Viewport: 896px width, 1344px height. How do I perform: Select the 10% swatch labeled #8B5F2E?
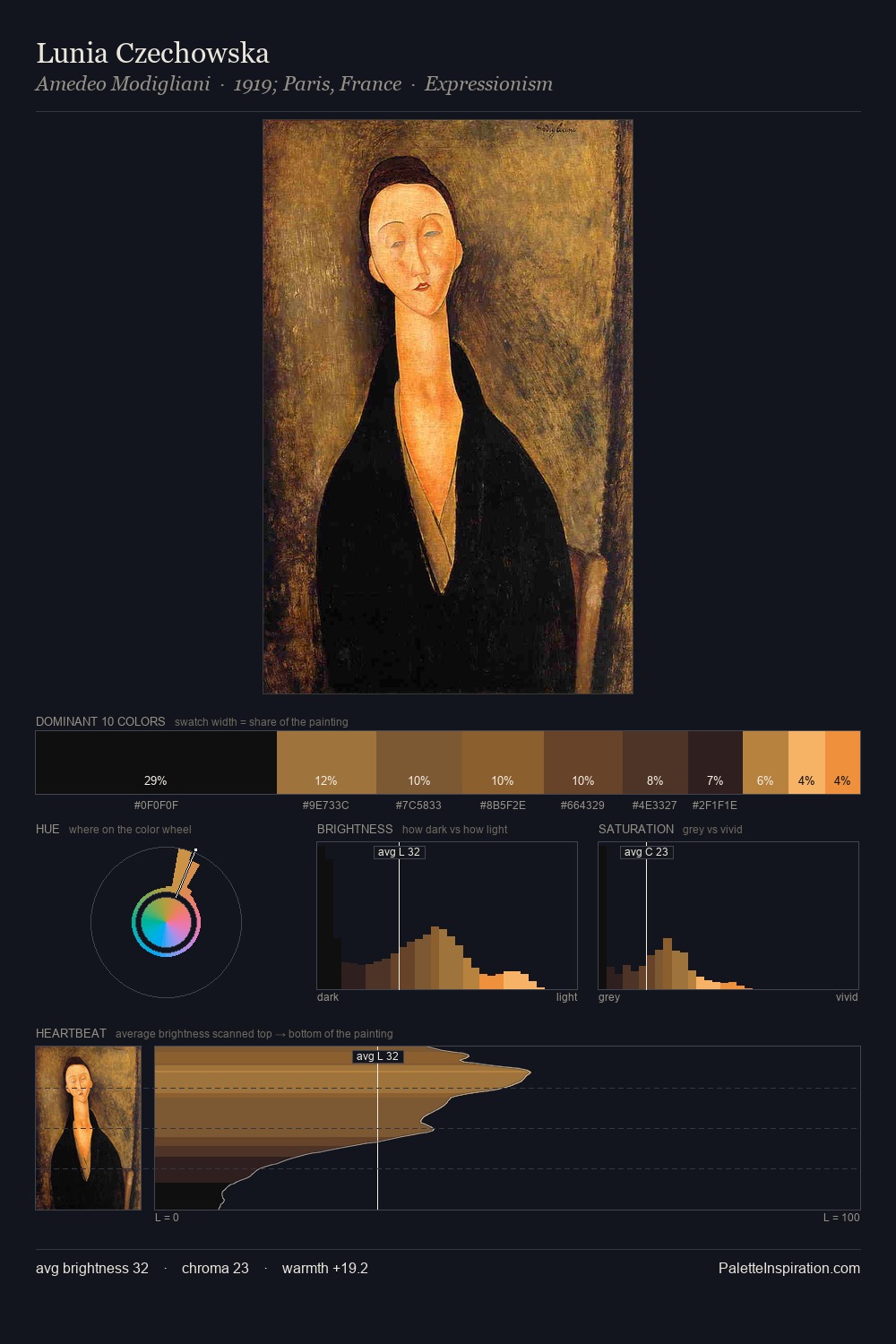pos(503,762)
